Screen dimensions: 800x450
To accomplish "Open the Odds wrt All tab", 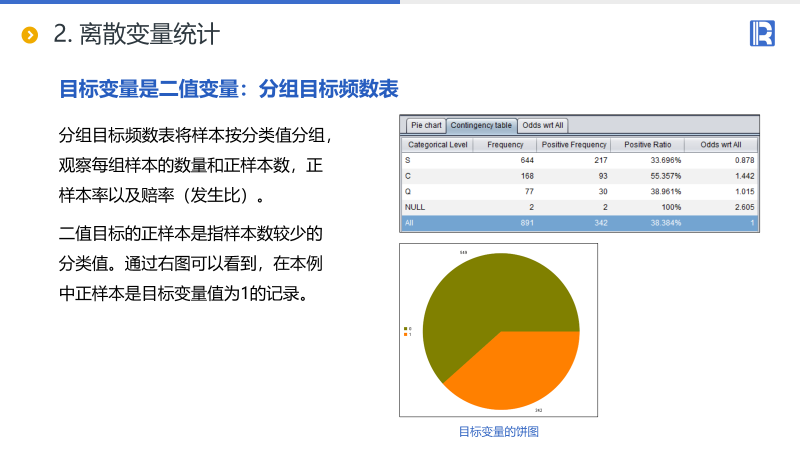I will [543, 125].
